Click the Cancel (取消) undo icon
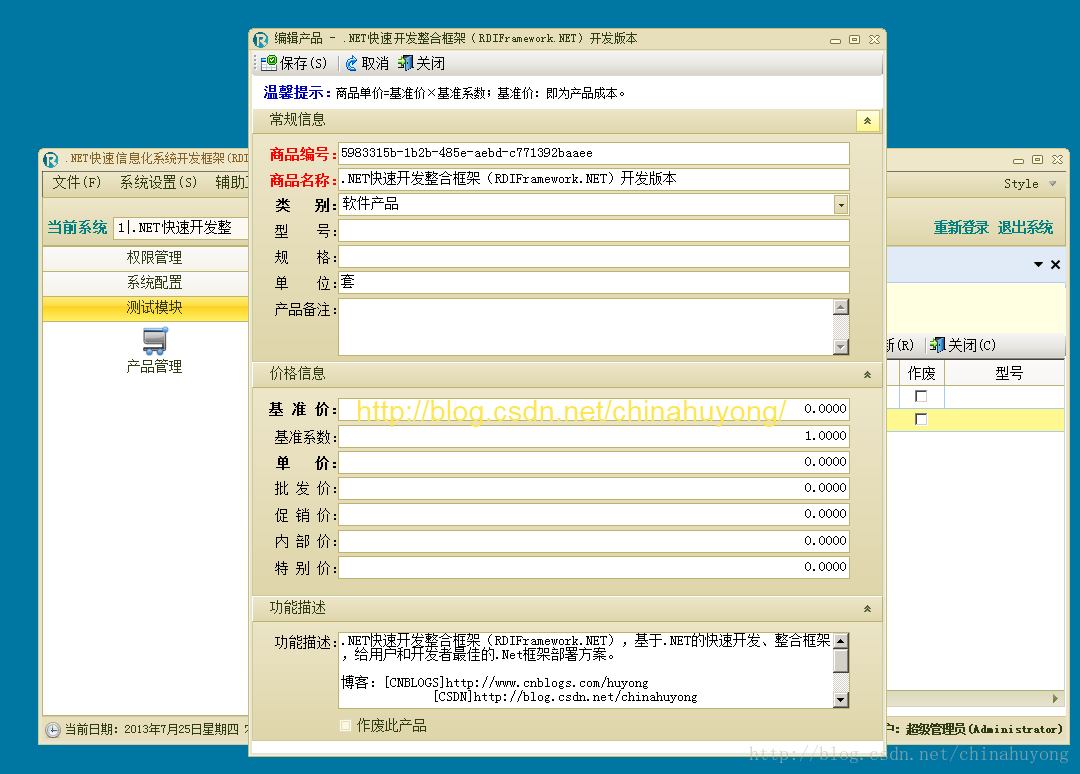Image resolution: width=1080 pixels, height=774 pixels. (x=351, y=63)
